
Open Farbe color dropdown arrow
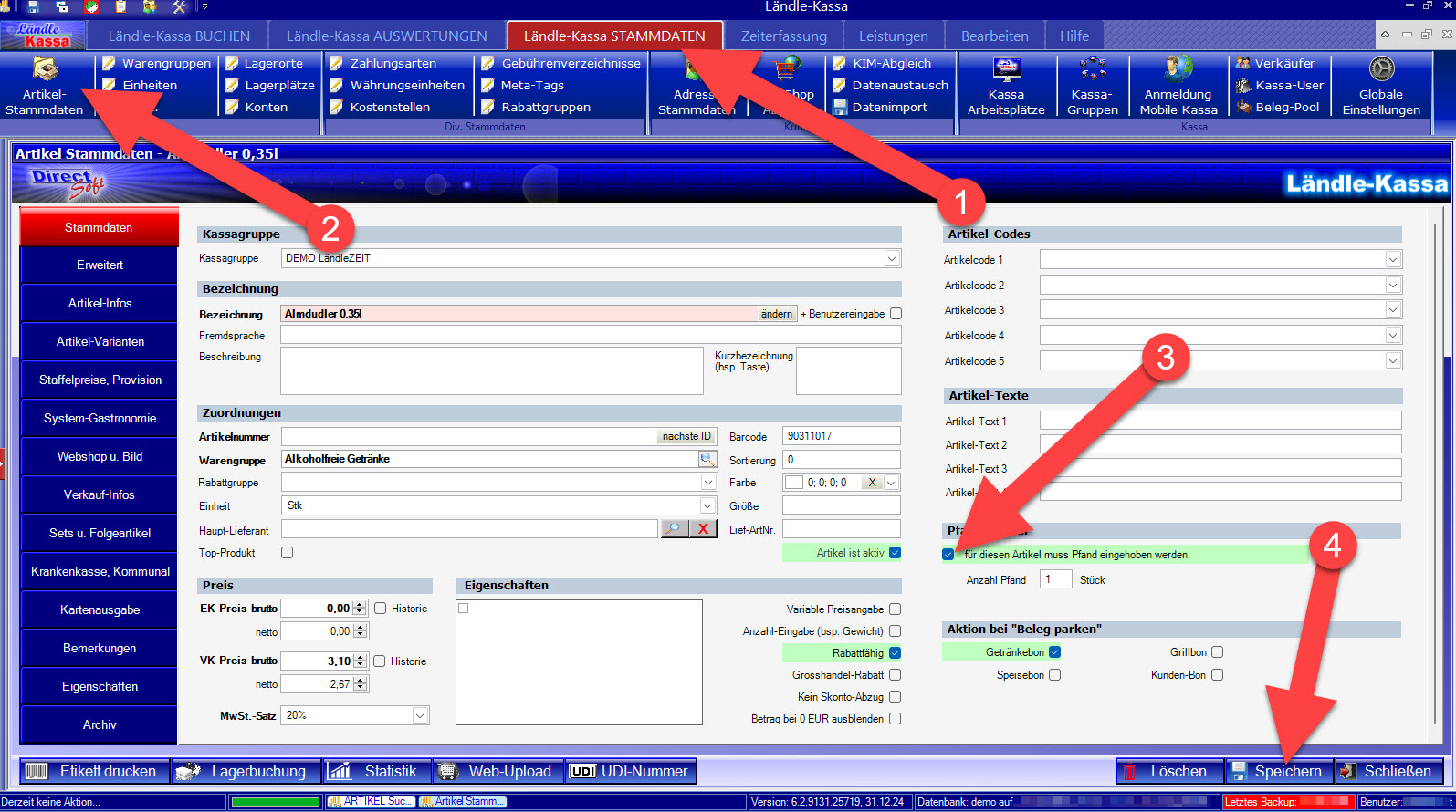(892, 483)
